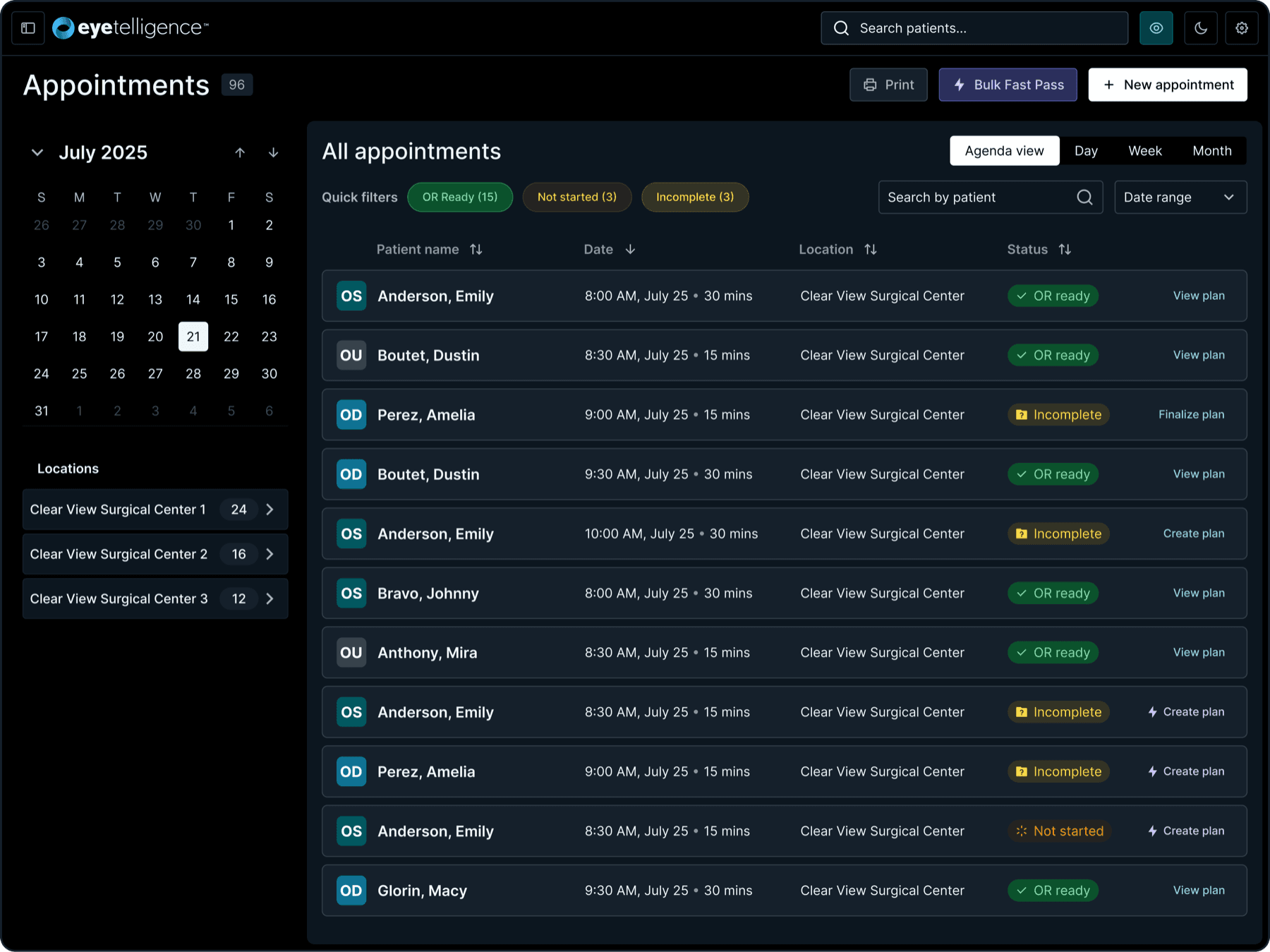Toggle the Incomplete (3) quick filter
The width and height of the screenshot is (1270, 952).
(x=695, y=197)
